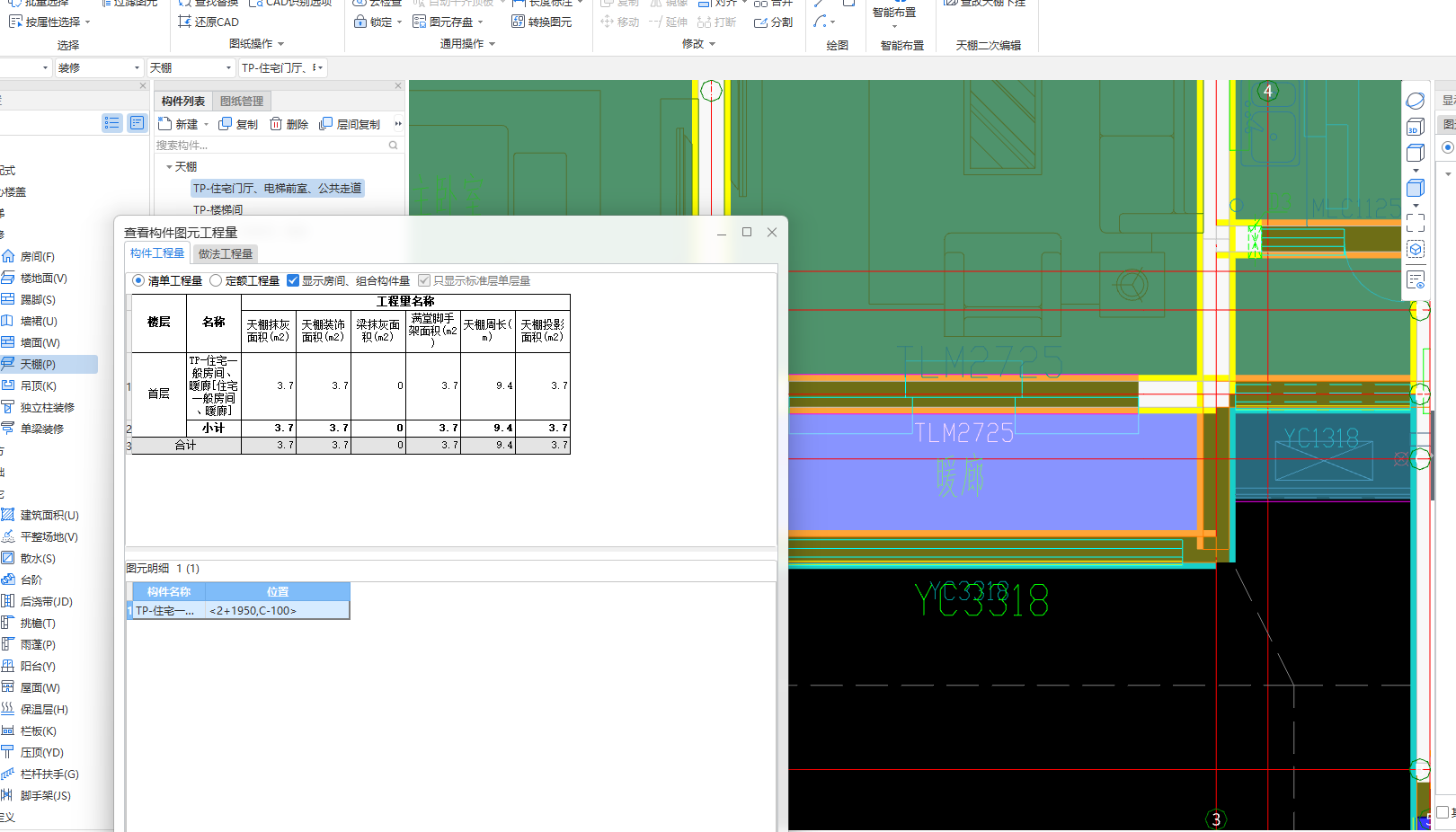Click the display settings list icon
This screenshot has height=832, width=1456.
pyautogui.click(x=1416, y=280)
